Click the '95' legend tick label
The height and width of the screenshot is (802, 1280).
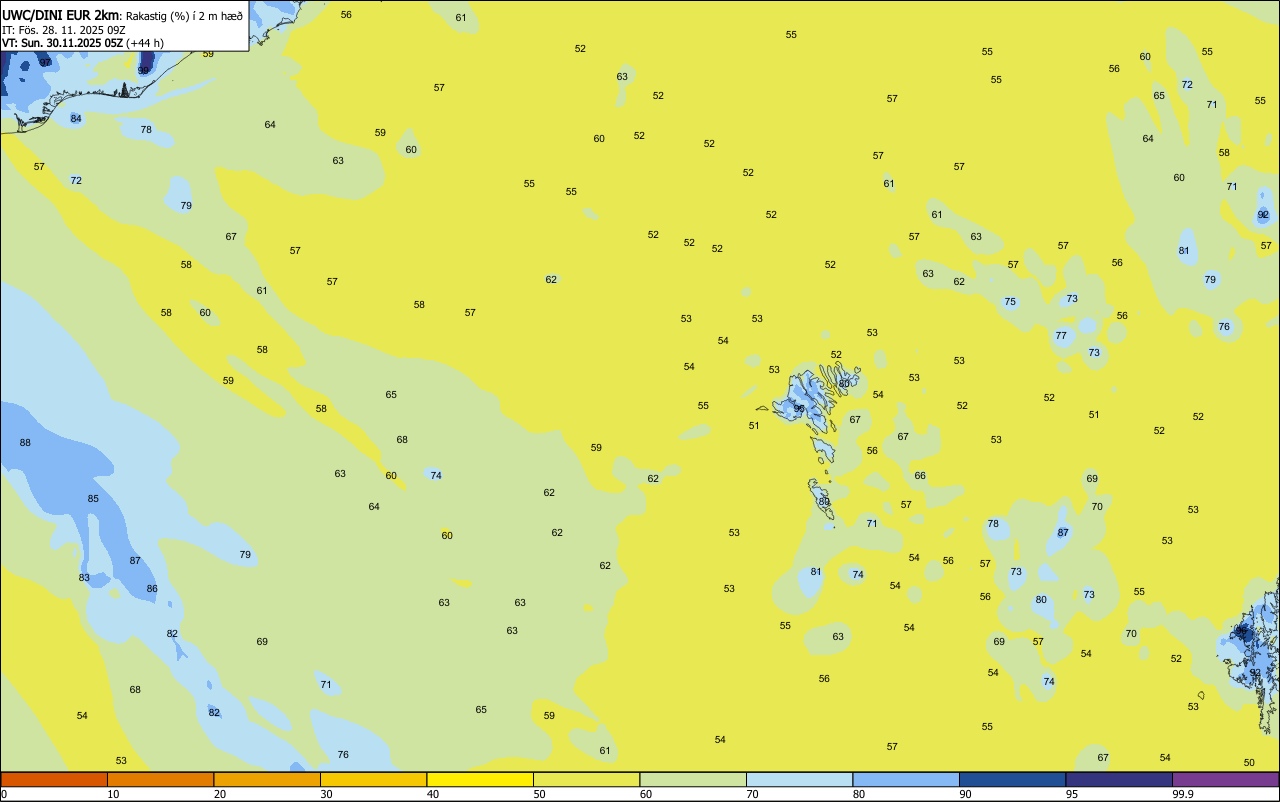(x=1072, y=794)
